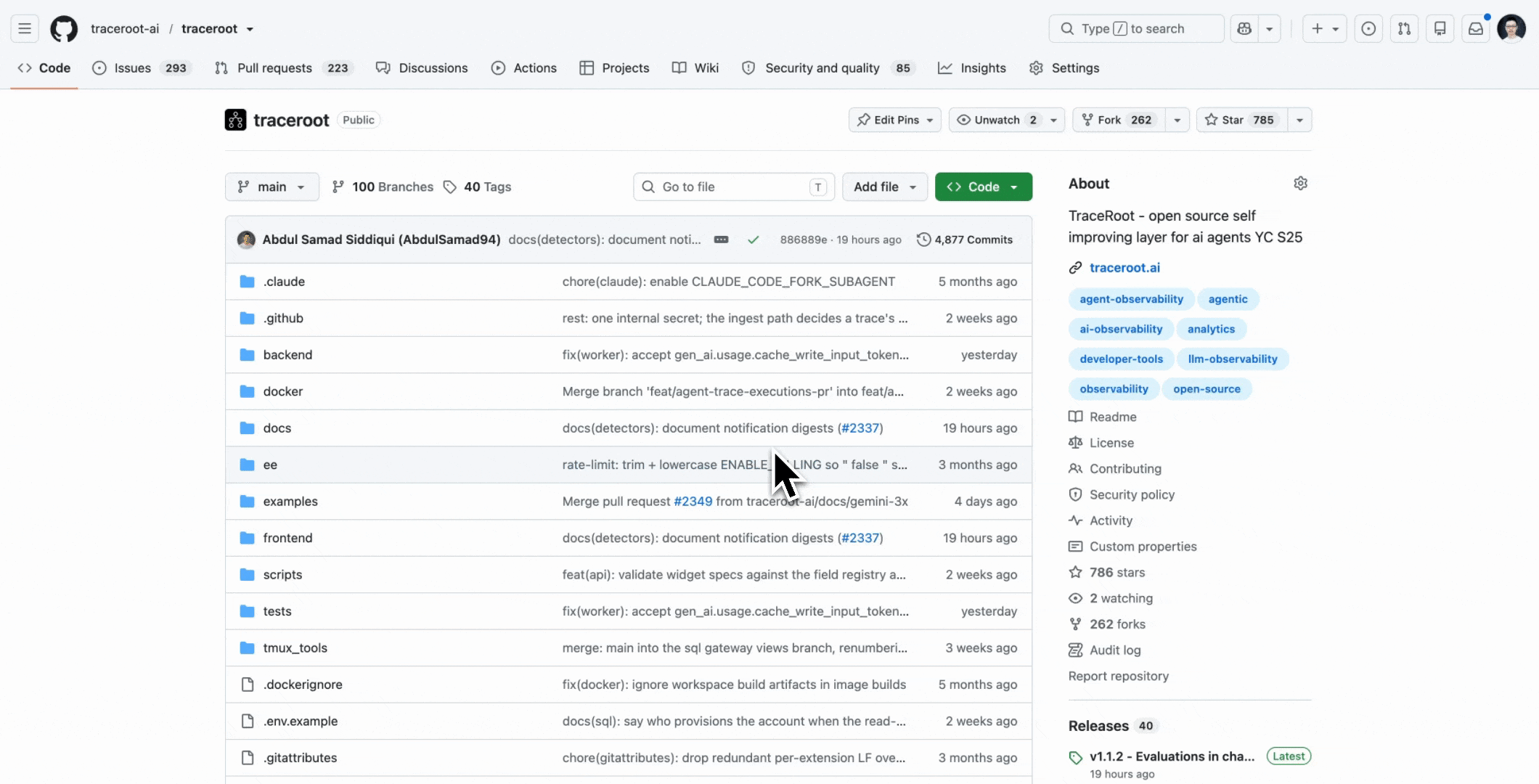This screenshot has height=784, width=1539.
Task: Open the .env.example file
Action: (301, 722)
